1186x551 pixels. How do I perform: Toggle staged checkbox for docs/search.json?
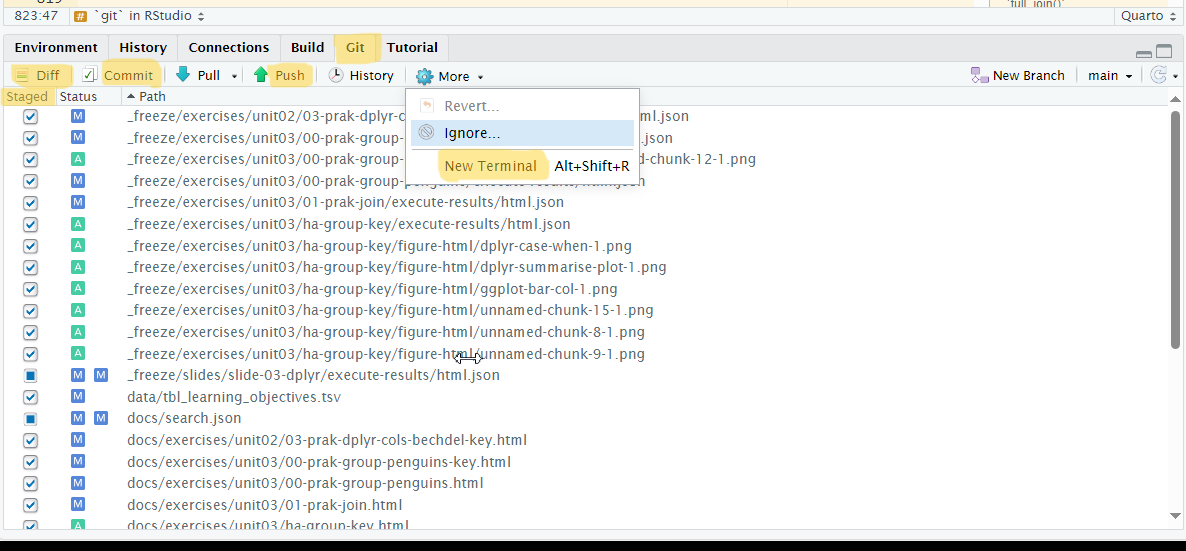[30, 418]
